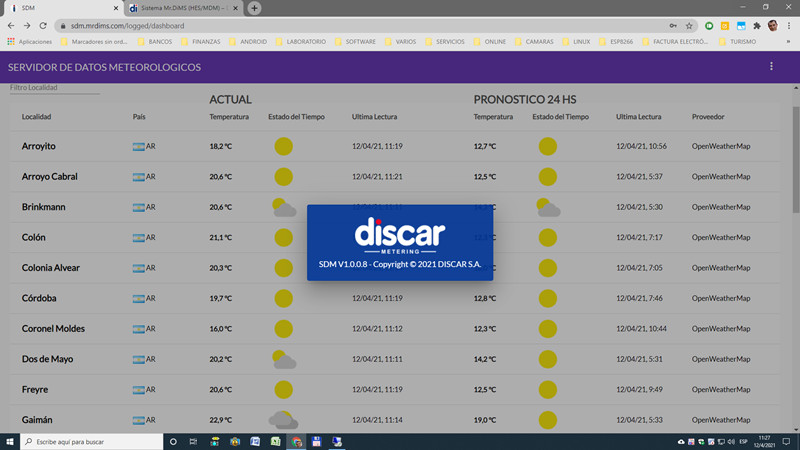Click Arroyito's current weather sun icon
This screenshot has height=450, width=800.
coord(284,146)
